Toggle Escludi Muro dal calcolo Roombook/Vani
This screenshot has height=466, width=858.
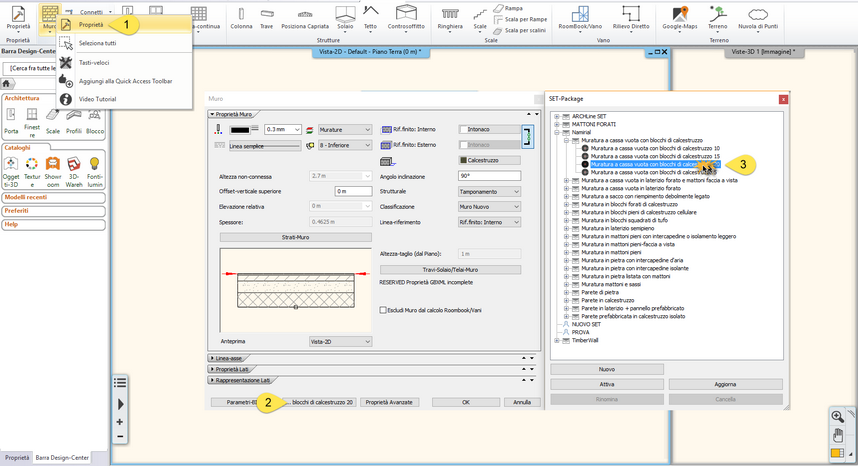(x=383, y=310)
